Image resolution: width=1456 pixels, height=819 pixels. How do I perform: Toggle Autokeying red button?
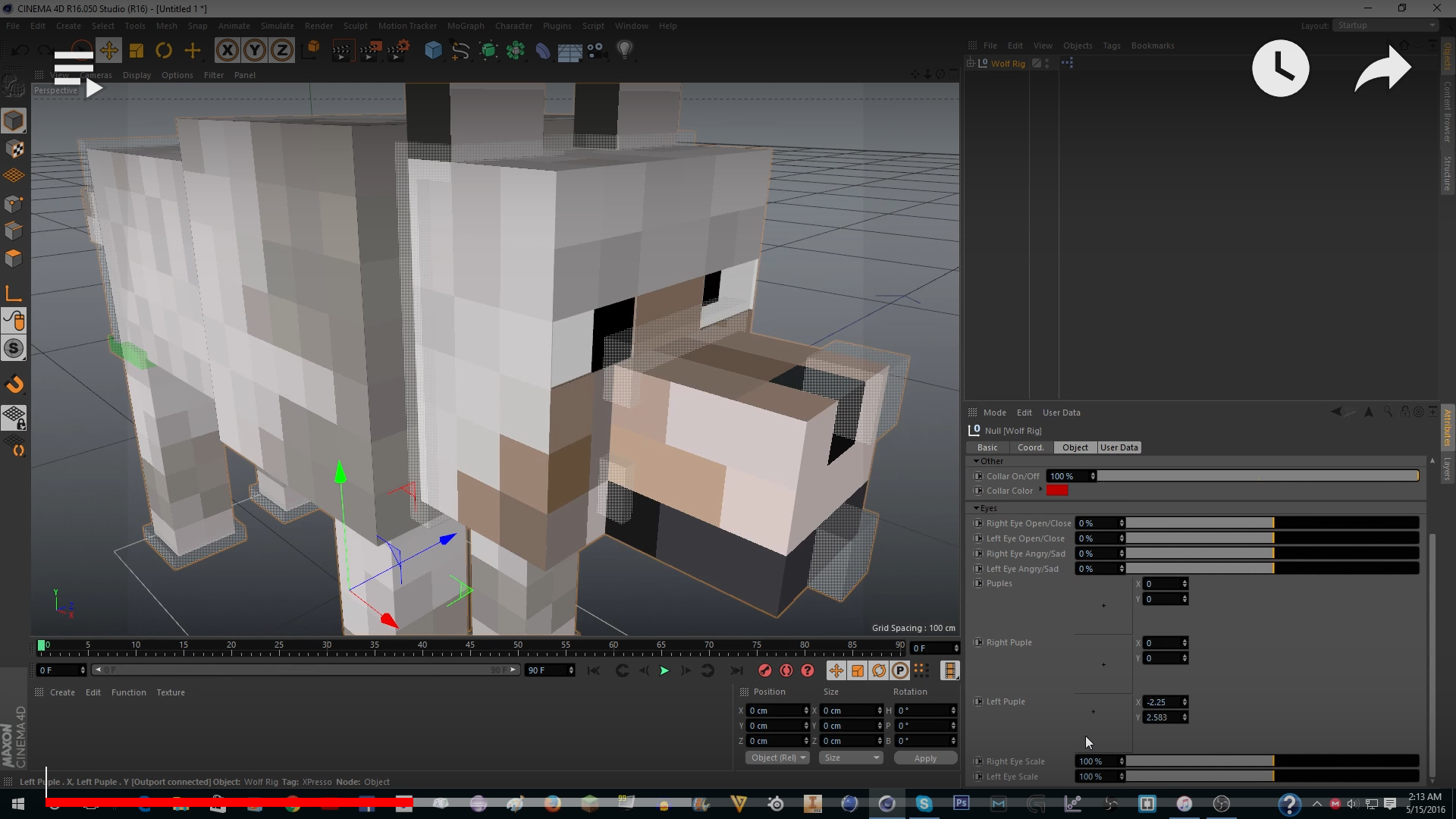786,670
